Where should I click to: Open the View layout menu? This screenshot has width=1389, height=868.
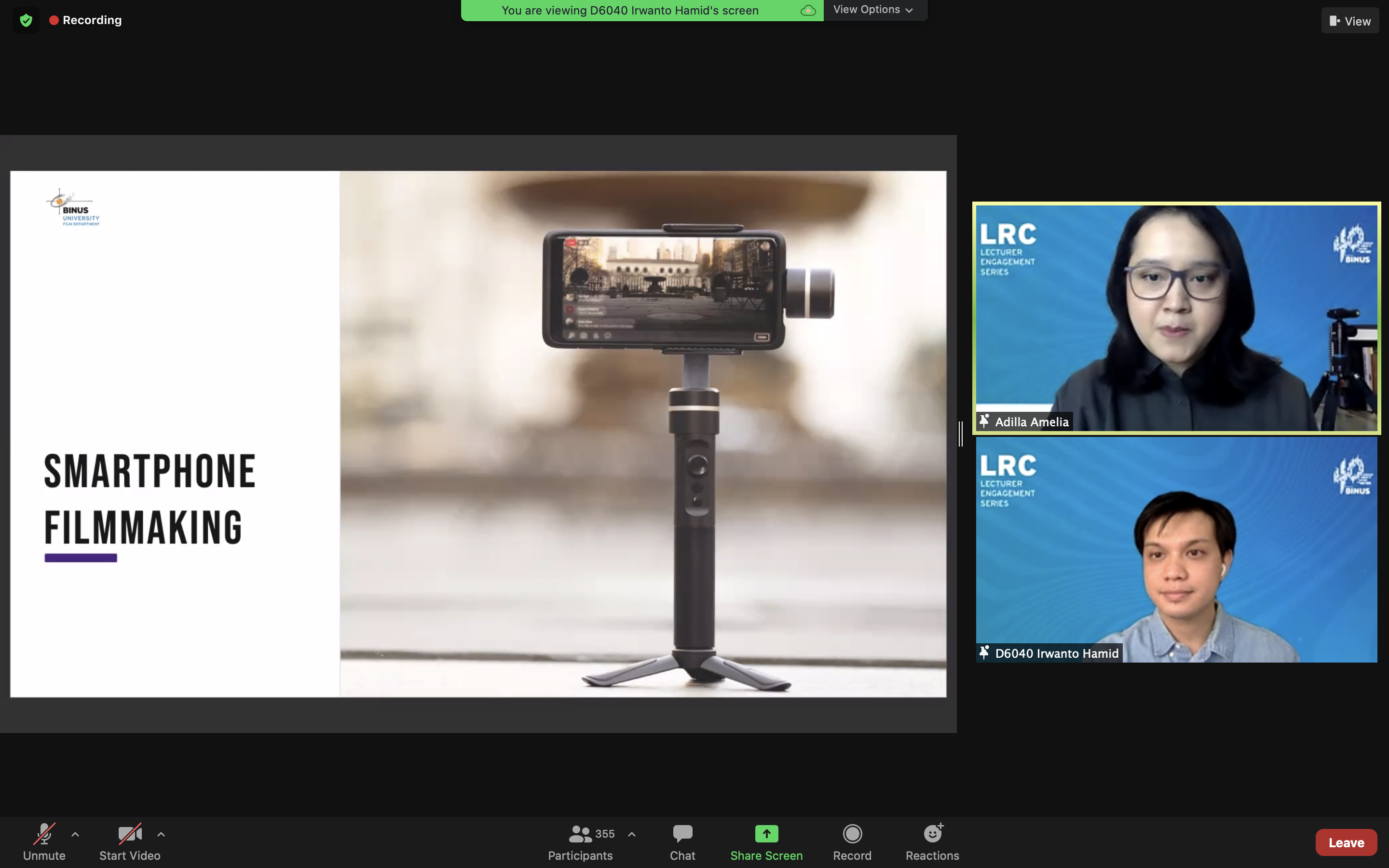[1349, 21]
